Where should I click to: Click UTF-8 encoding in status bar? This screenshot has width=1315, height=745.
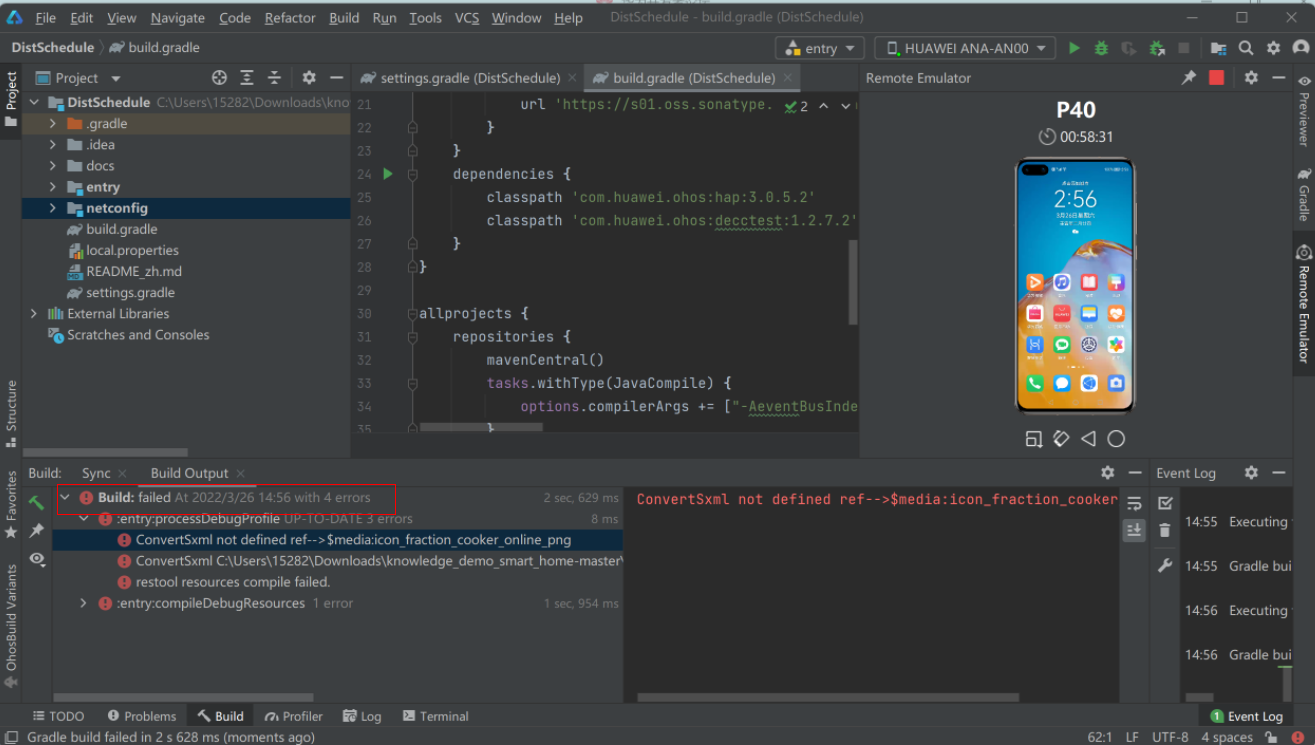pos(1170,737)
